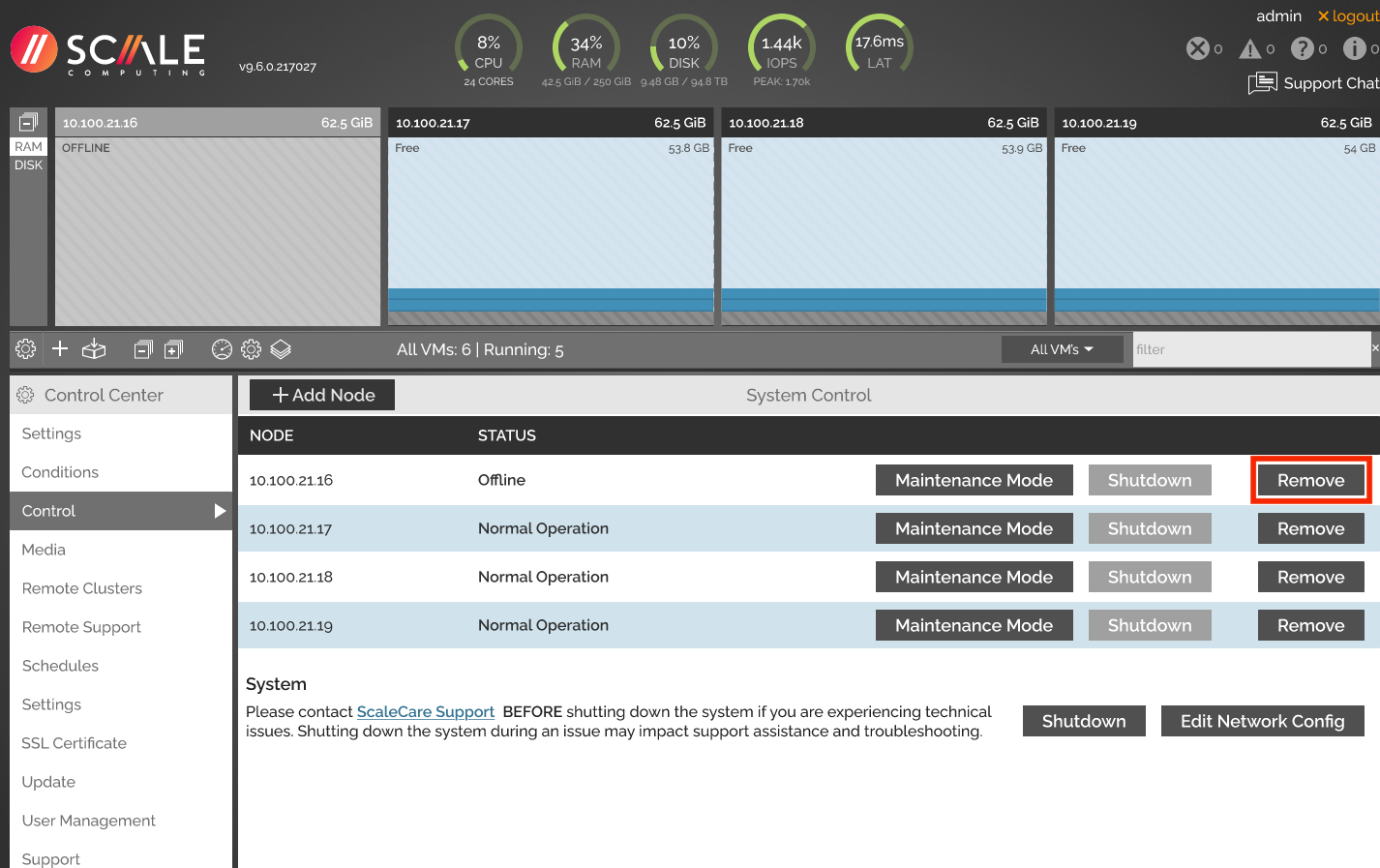Remove the offline node 10.100.21.16
Viewport: 1380px width, 868px height.
pos(1311,480)
